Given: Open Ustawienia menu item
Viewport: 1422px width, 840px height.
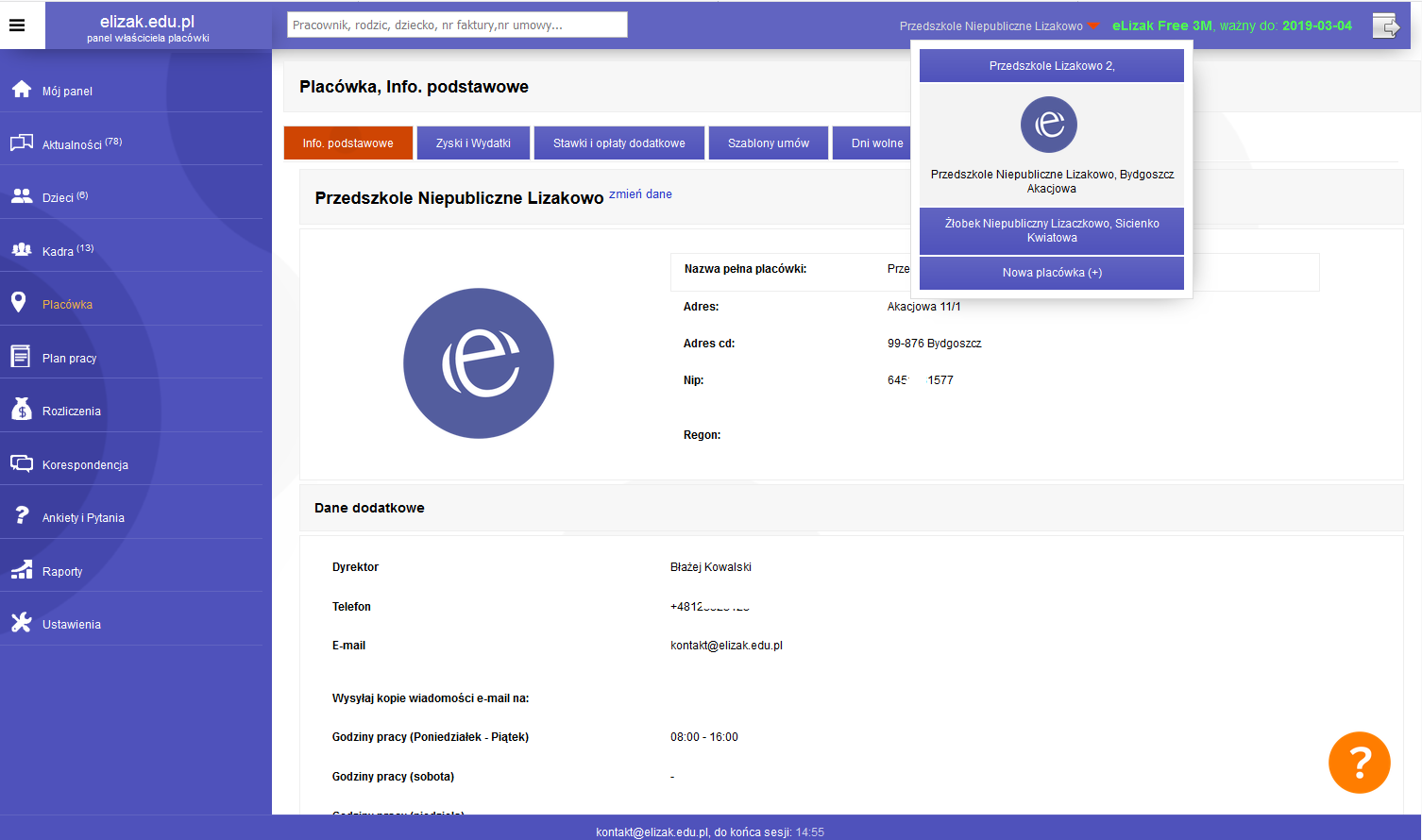Looking at the screenshot, I should tap(72, 625).
